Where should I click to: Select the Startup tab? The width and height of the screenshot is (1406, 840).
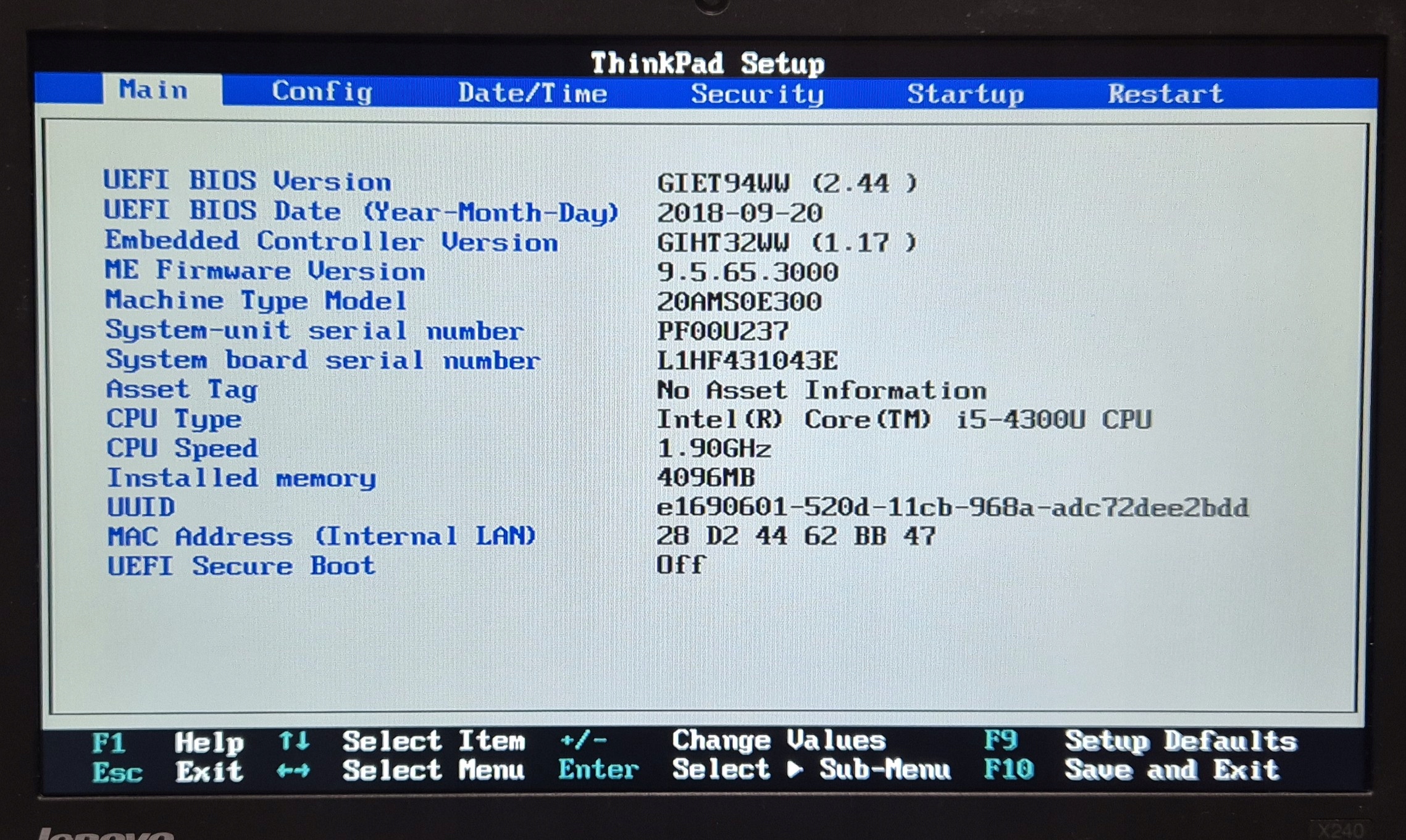click(x=965, y=94)
